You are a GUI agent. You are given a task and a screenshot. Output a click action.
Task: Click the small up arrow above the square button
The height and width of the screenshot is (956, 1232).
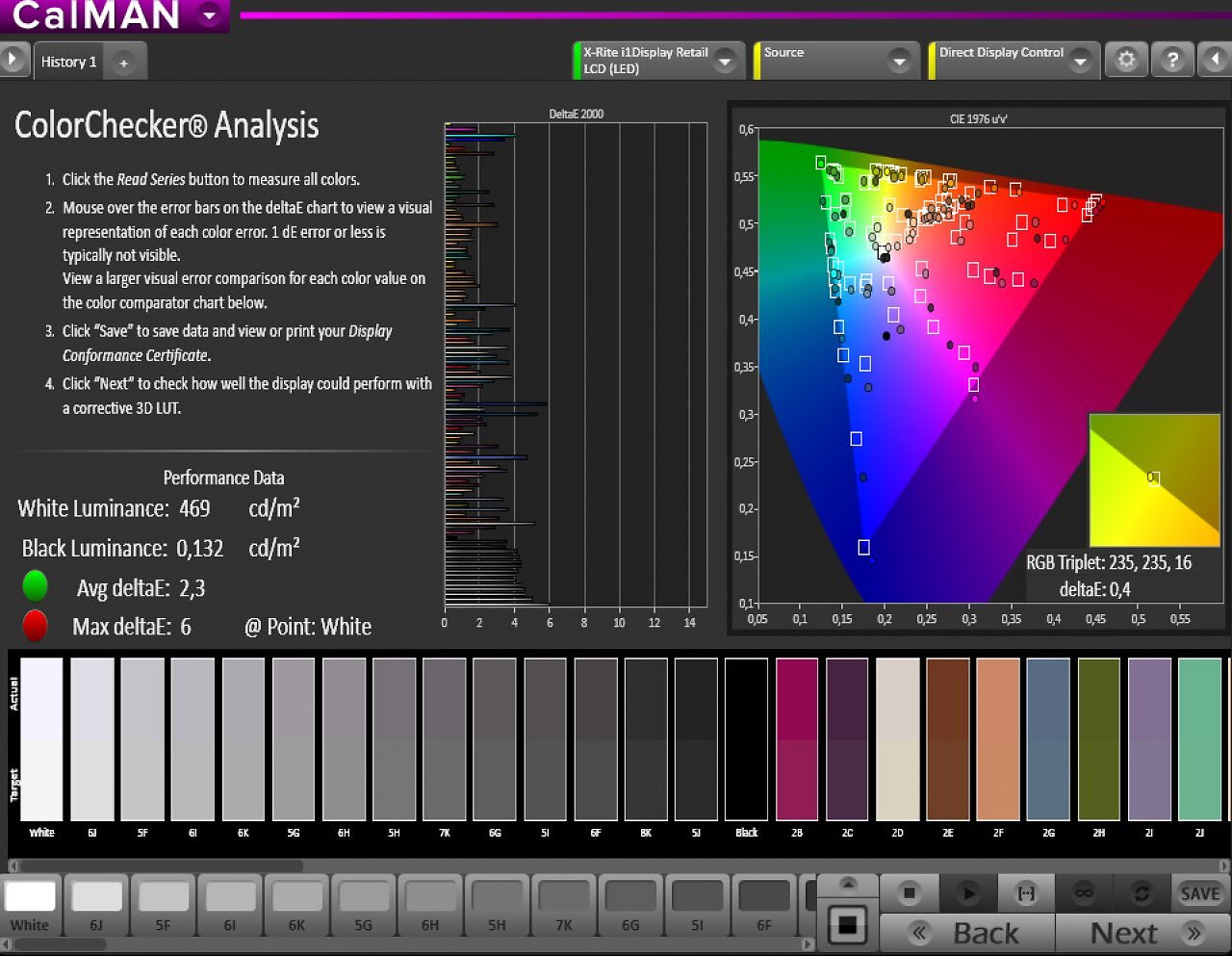pos(848,884)
